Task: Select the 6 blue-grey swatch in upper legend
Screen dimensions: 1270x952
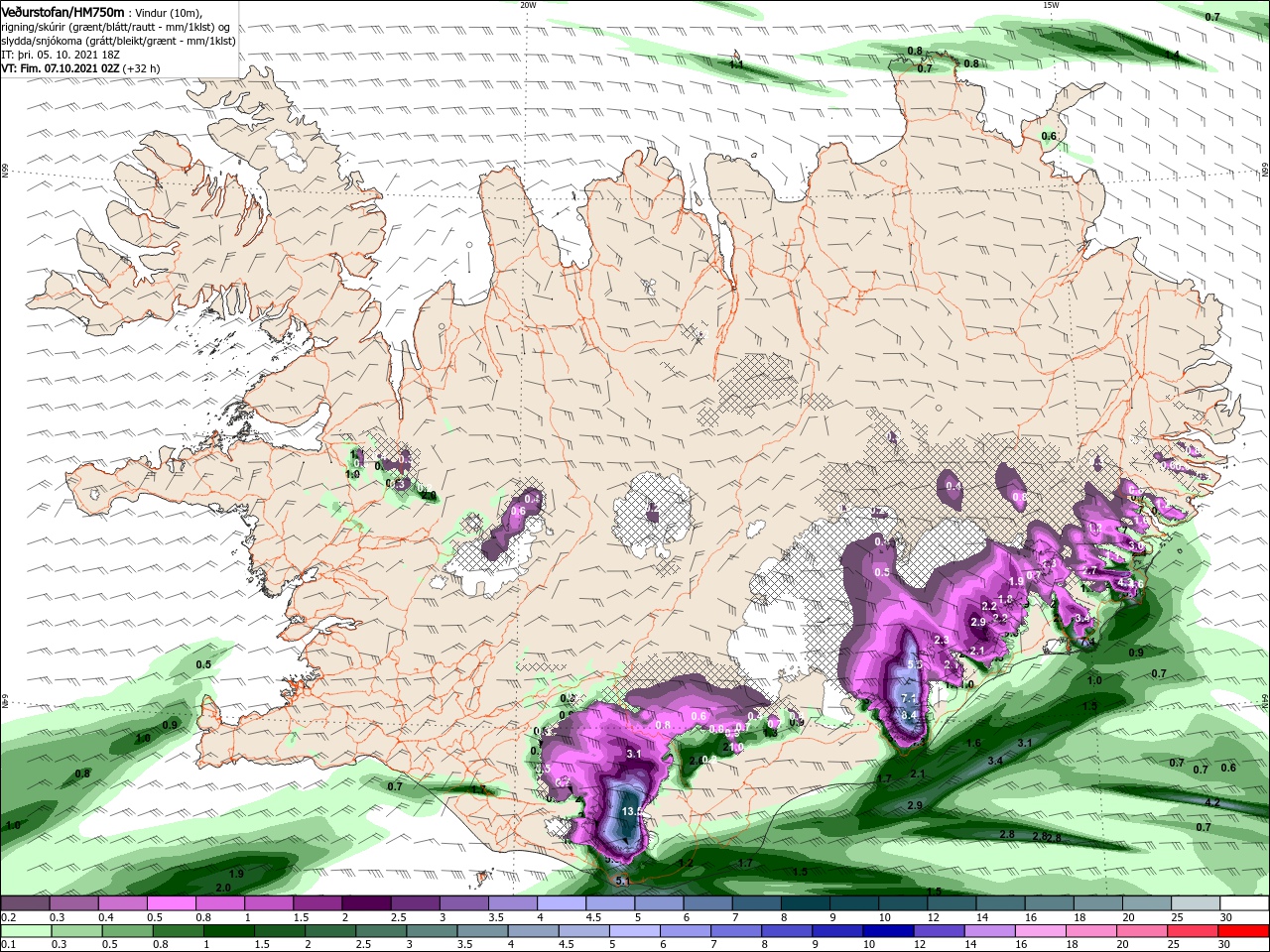Action: (x=707, y=903)
